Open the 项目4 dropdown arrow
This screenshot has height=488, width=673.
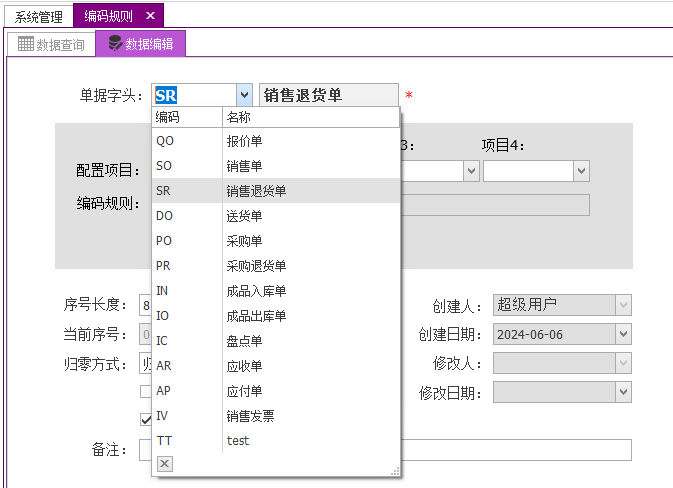tap(582, 171)
